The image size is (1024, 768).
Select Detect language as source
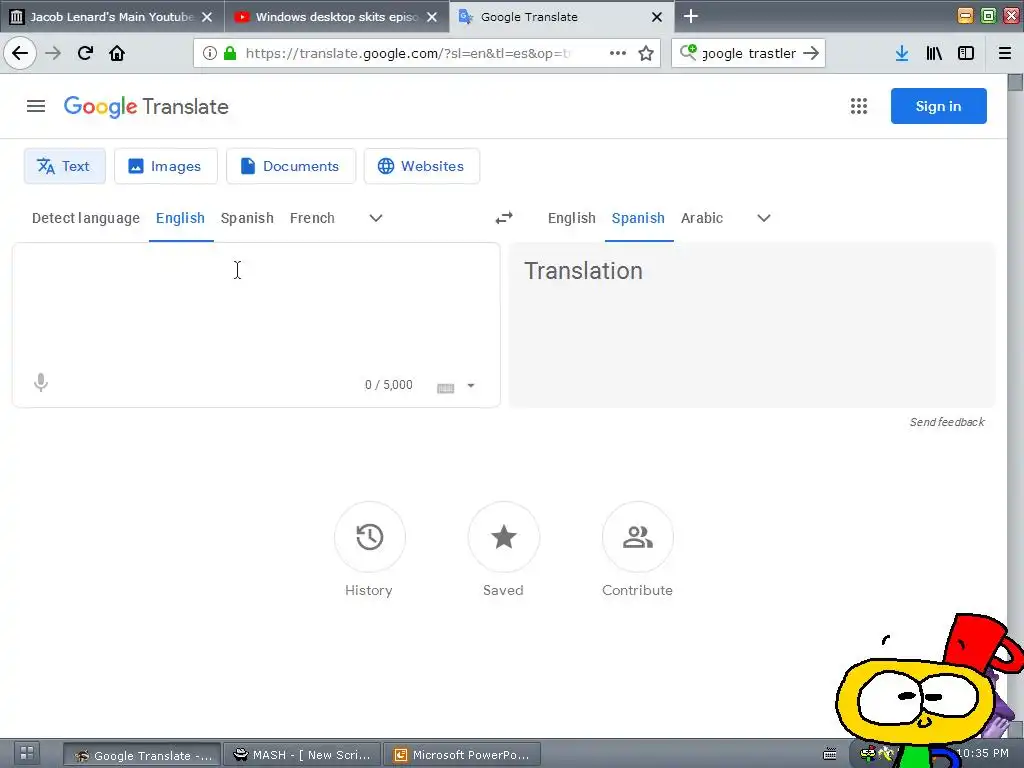click(x=86, y=218)
